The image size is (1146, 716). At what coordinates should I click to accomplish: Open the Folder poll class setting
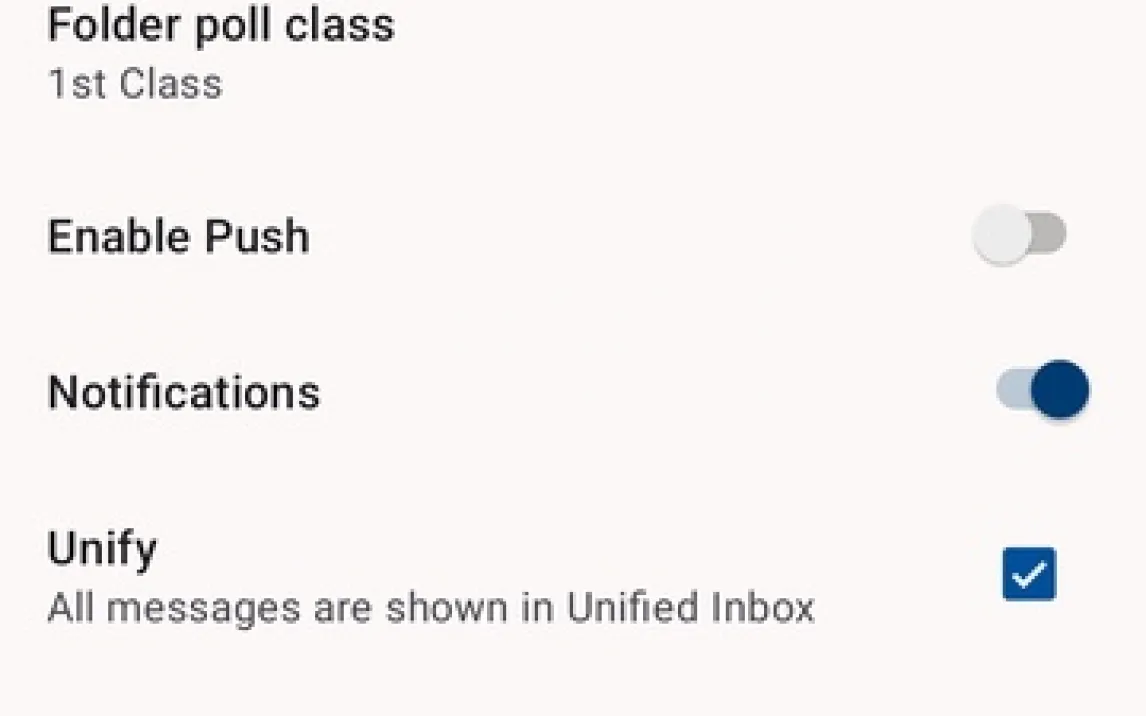click(222, 54)
